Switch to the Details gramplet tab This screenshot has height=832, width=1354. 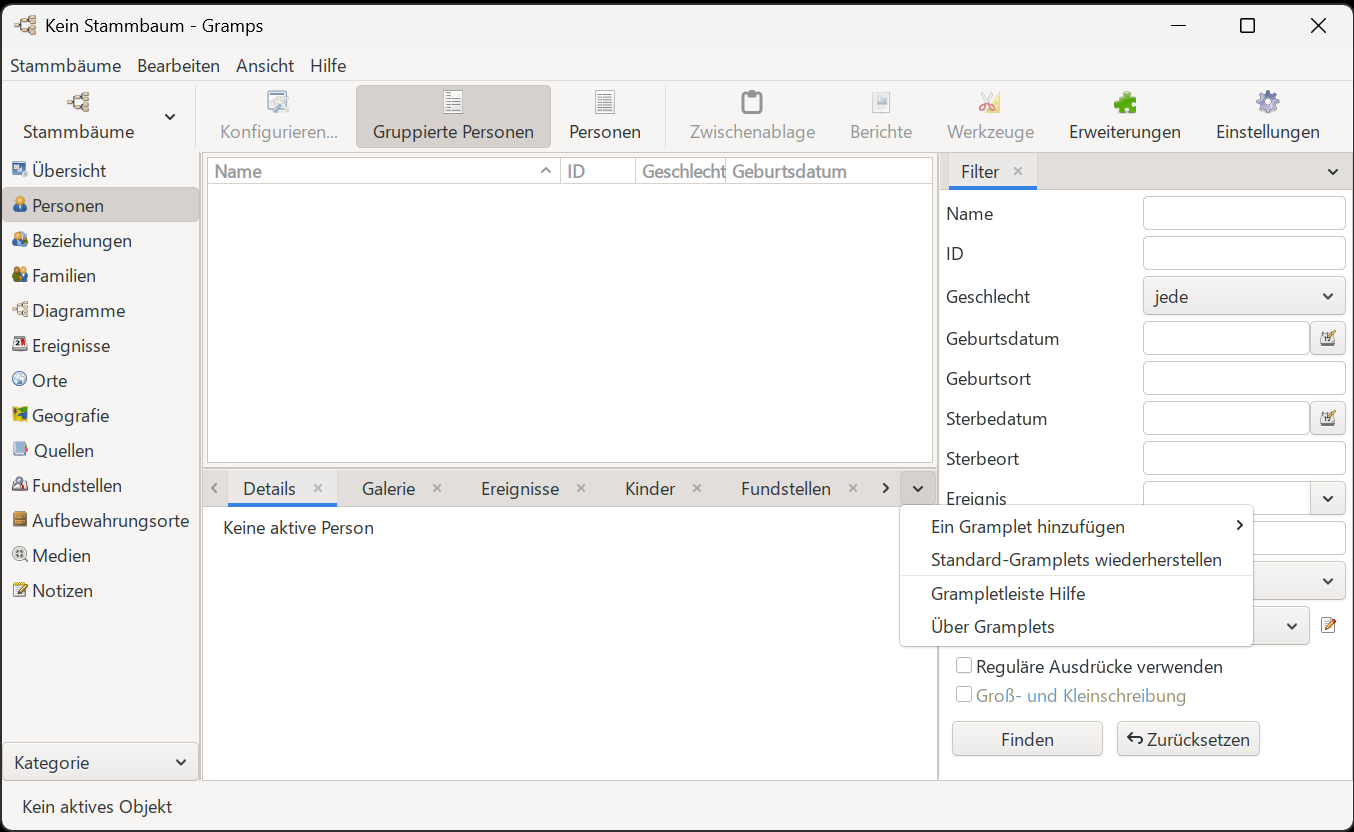pyautogui.click(x=269, y=489)
